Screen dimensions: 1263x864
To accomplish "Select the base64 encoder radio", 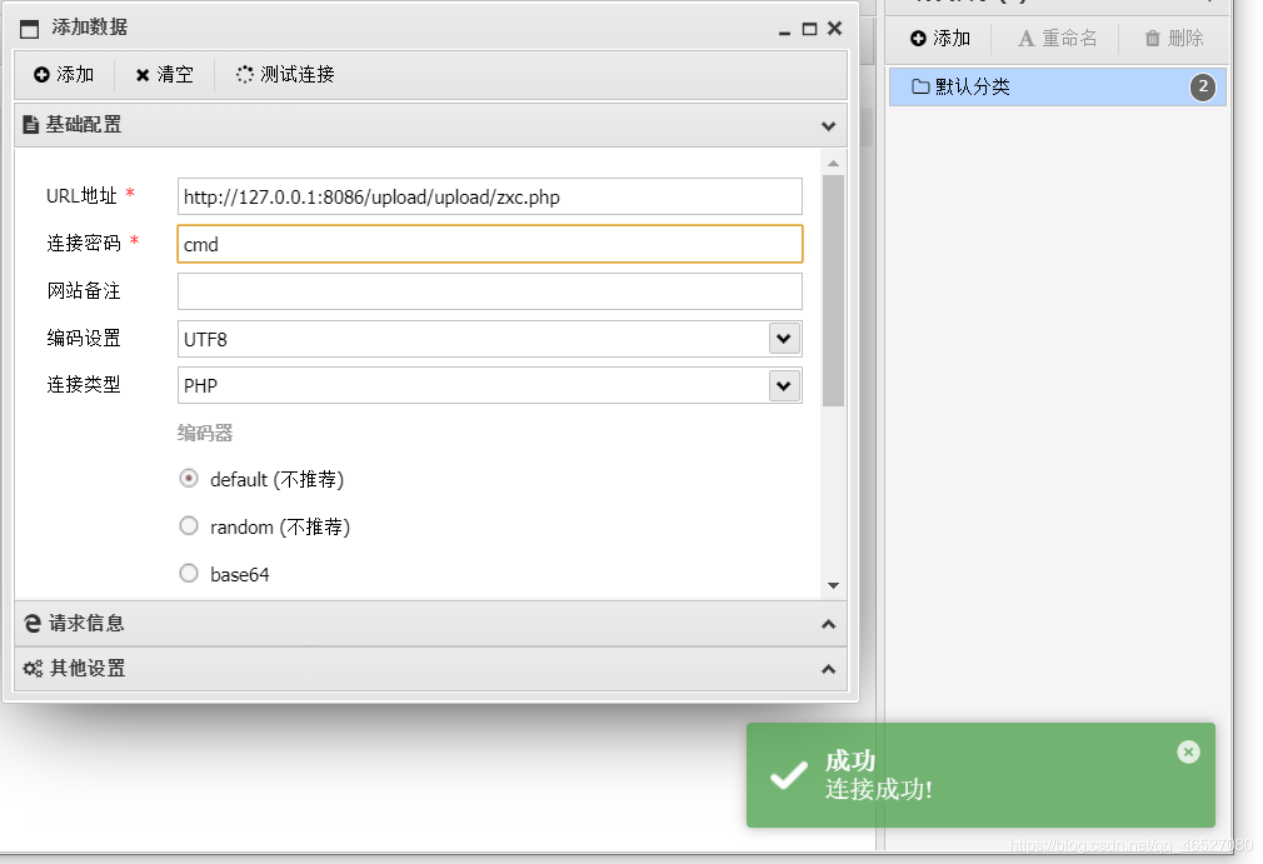I will pos(188,573).
